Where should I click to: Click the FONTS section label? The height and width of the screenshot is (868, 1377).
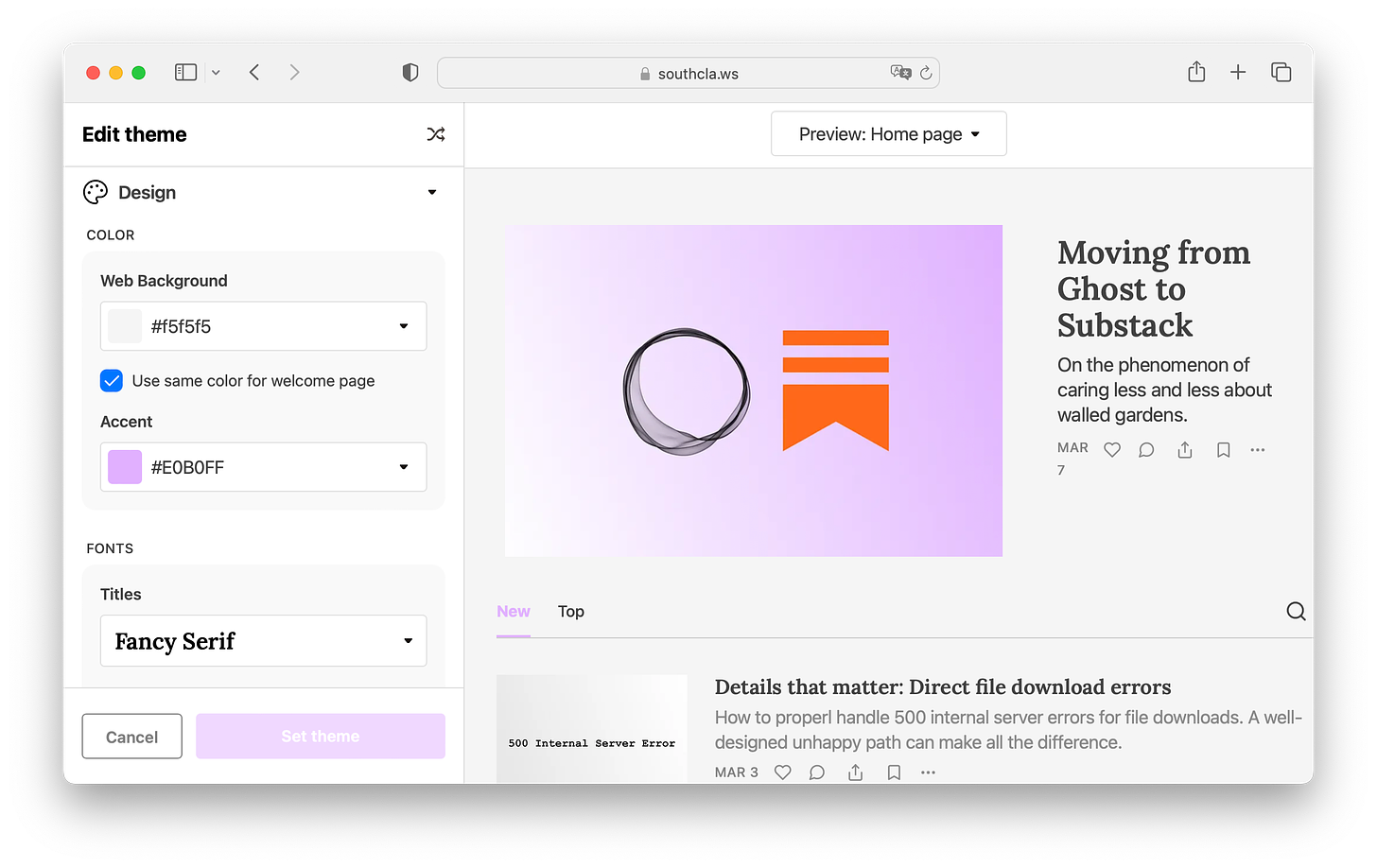[x=110, y=548]
